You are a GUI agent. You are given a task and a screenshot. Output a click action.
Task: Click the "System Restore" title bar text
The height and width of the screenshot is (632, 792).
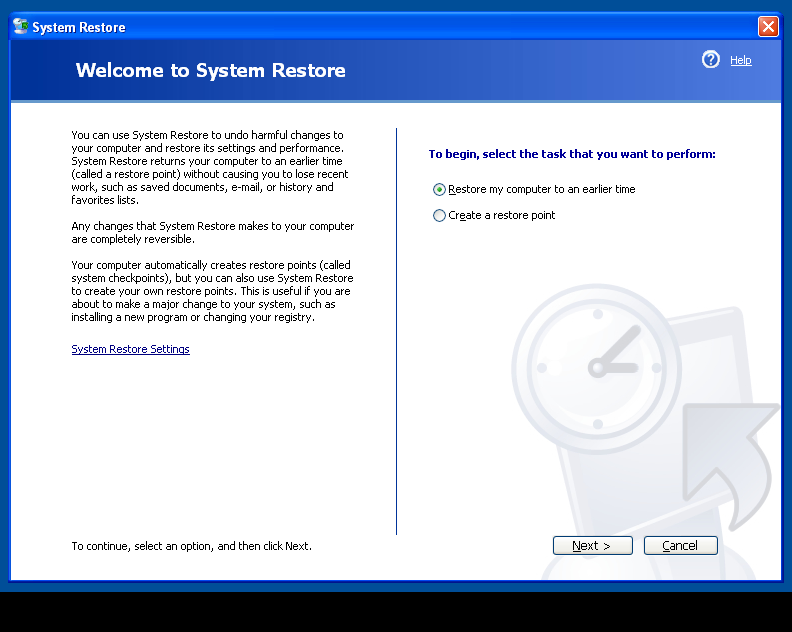(x=79, y=27)
